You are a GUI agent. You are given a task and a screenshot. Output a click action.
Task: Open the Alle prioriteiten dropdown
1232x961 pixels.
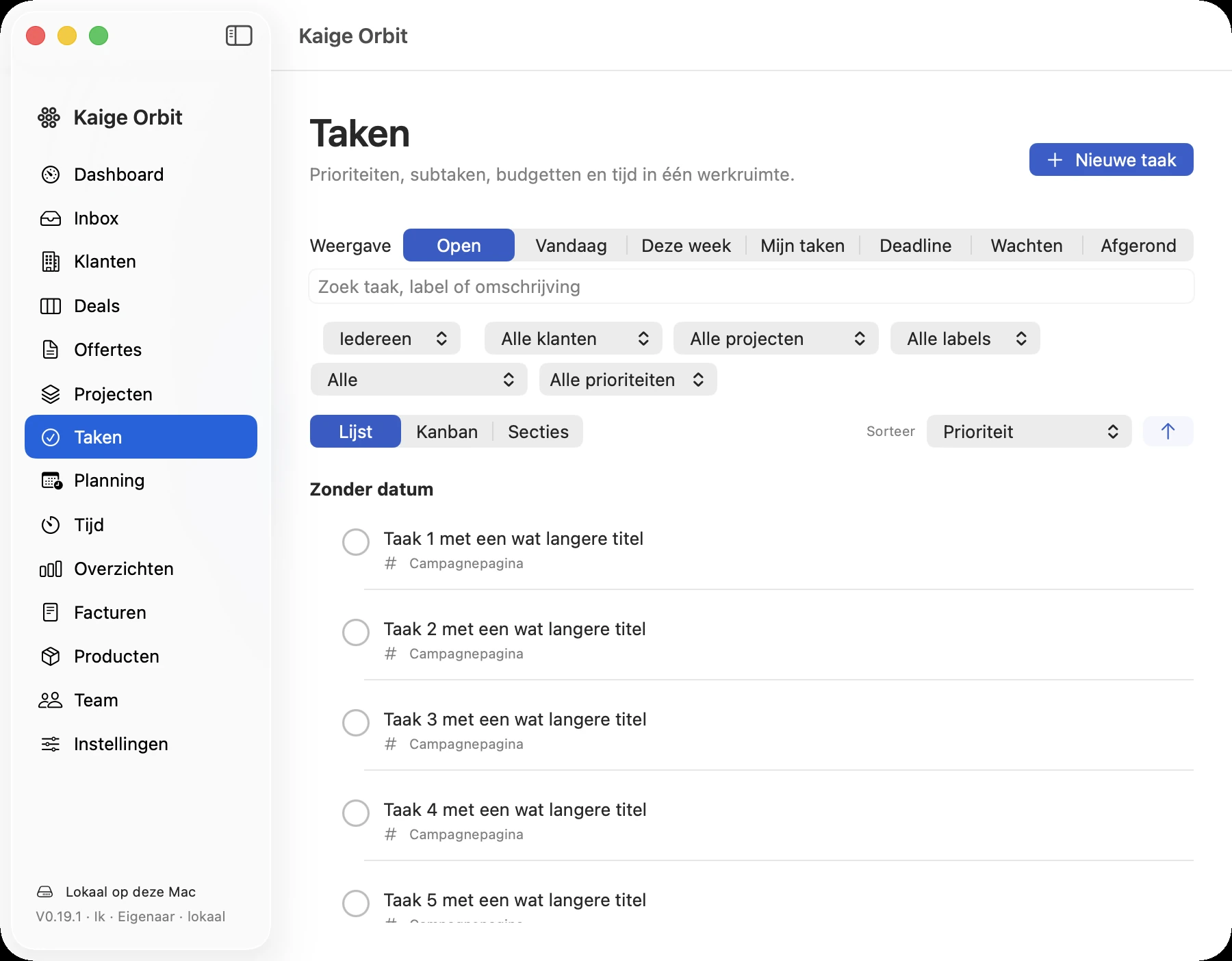point(628,380)
